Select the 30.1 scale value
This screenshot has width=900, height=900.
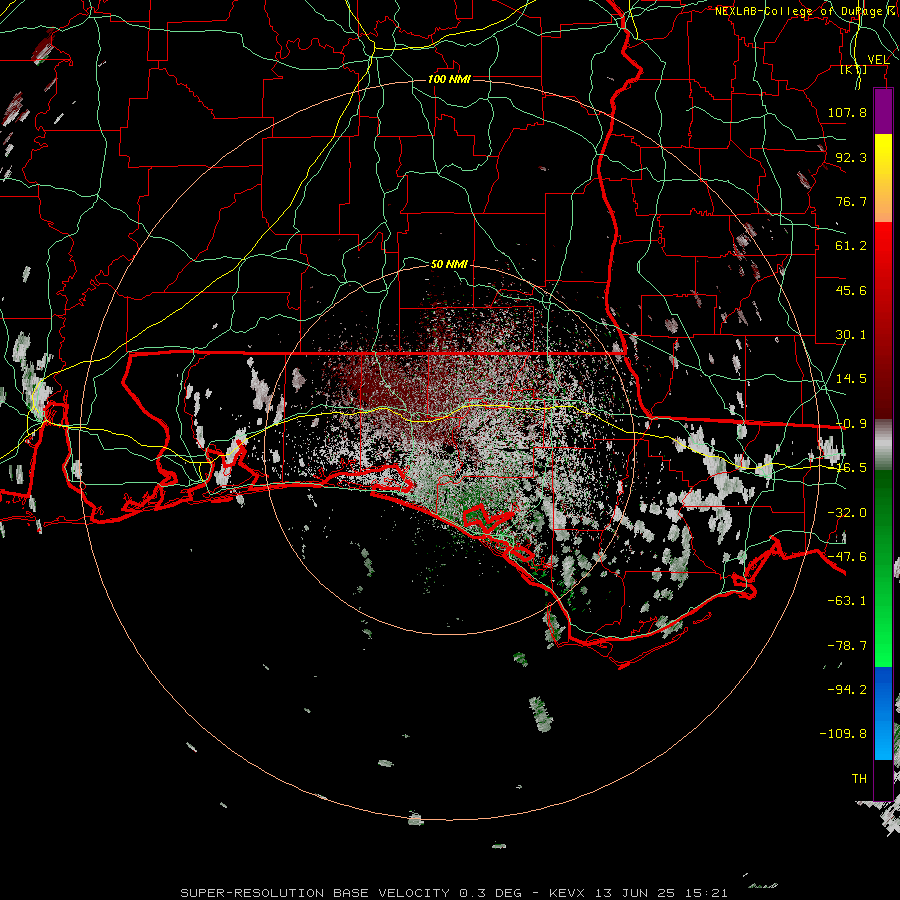851,335
